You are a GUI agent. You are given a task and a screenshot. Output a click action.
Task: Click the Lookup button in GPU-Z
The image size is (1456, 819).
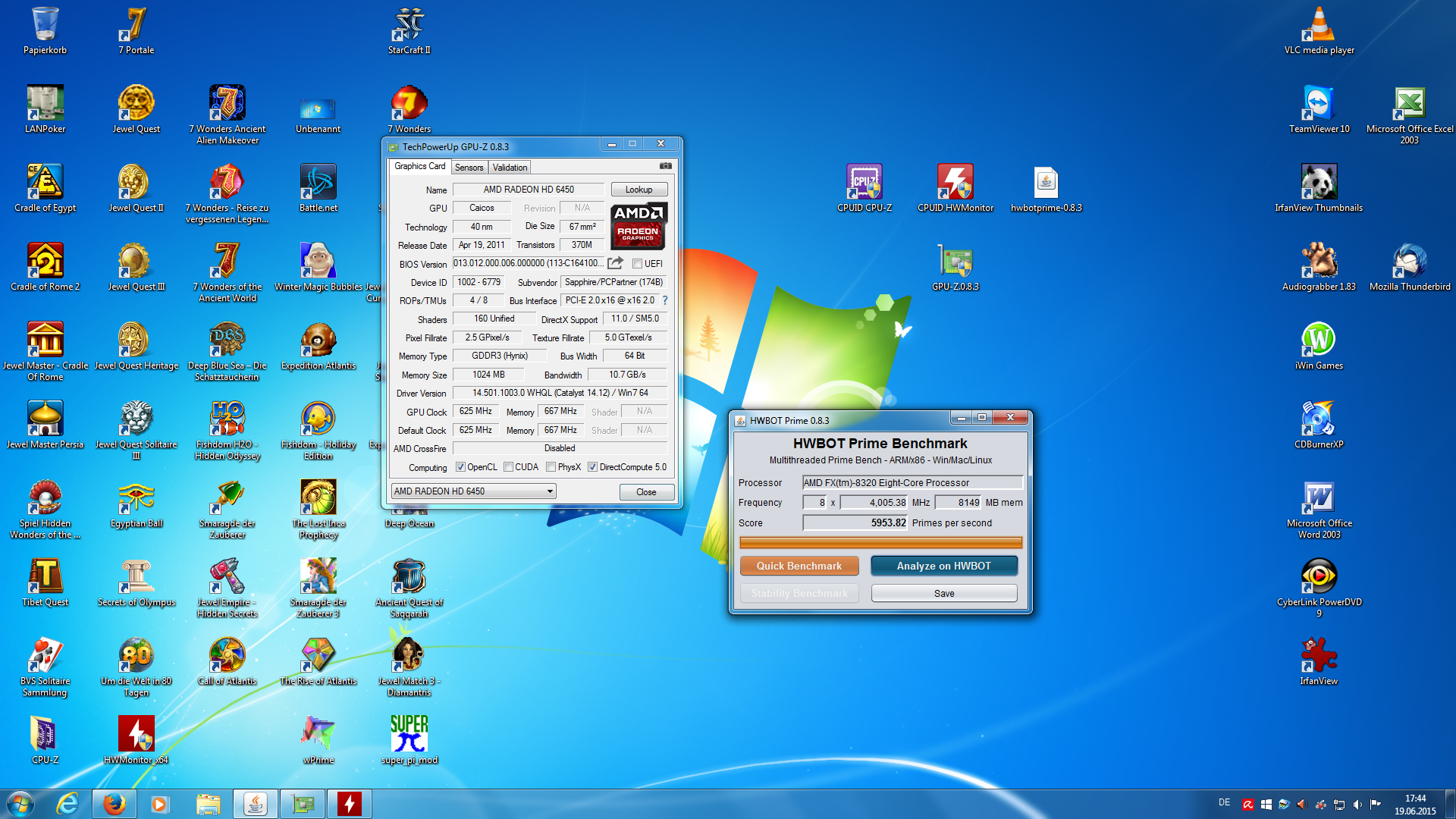point(639,190)
